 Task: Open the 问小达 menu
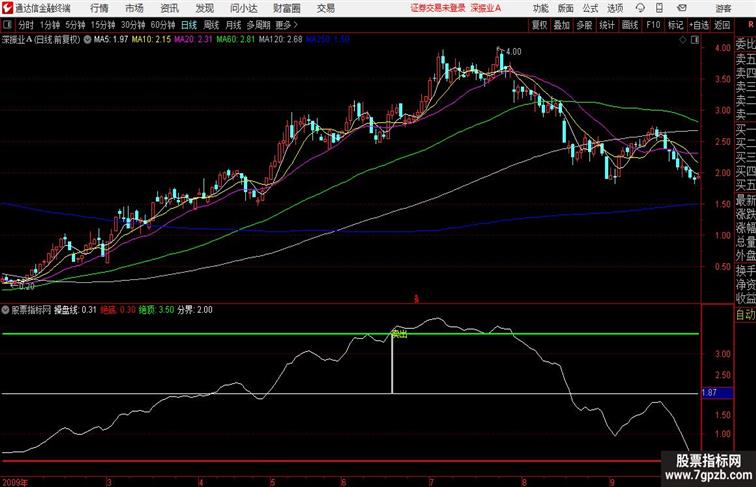(x=243, y=8)
